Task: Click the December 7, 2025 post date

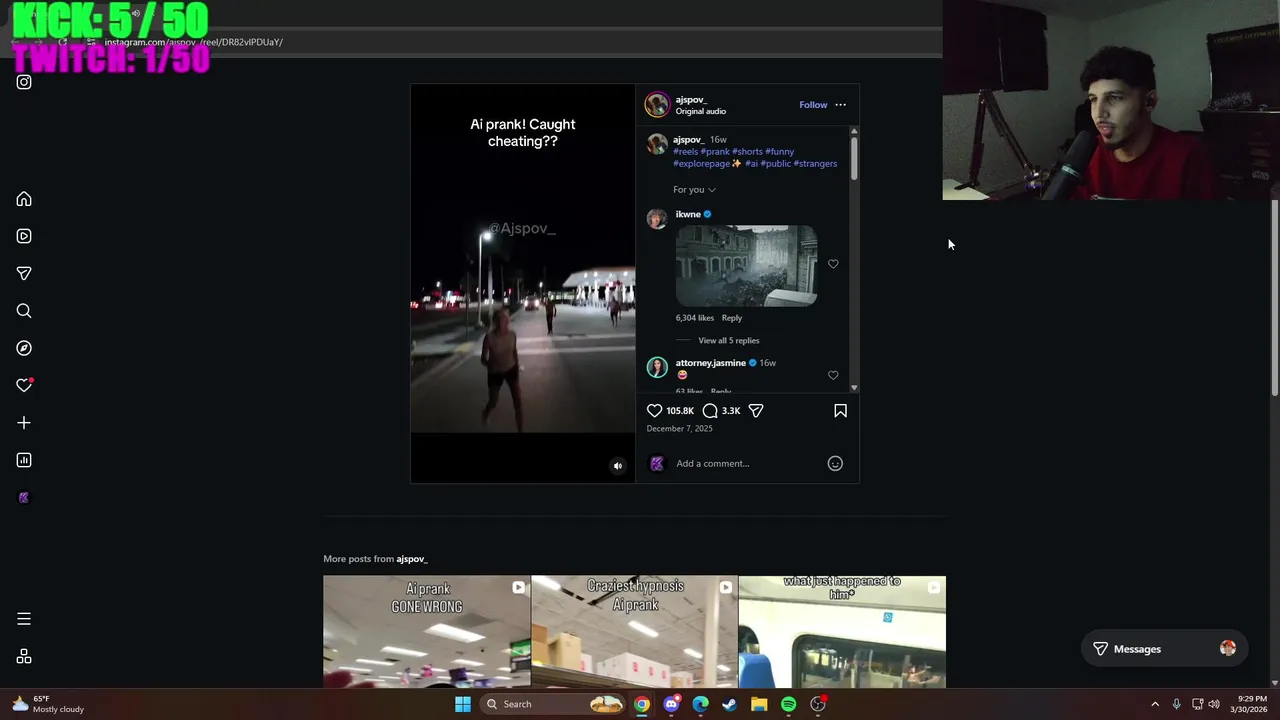Action: (x=679, y=428)
